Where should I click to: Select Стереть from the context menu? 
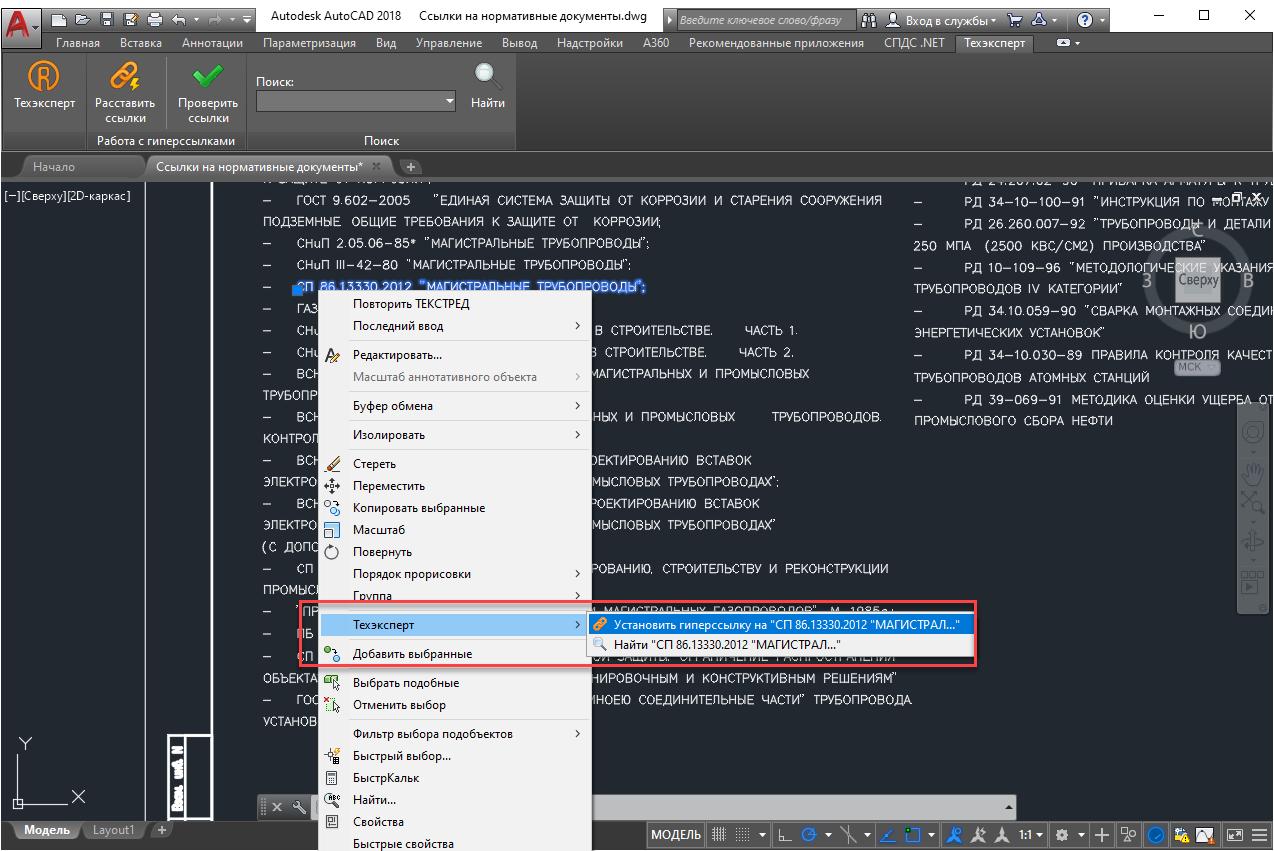click(x=374, y=464)
